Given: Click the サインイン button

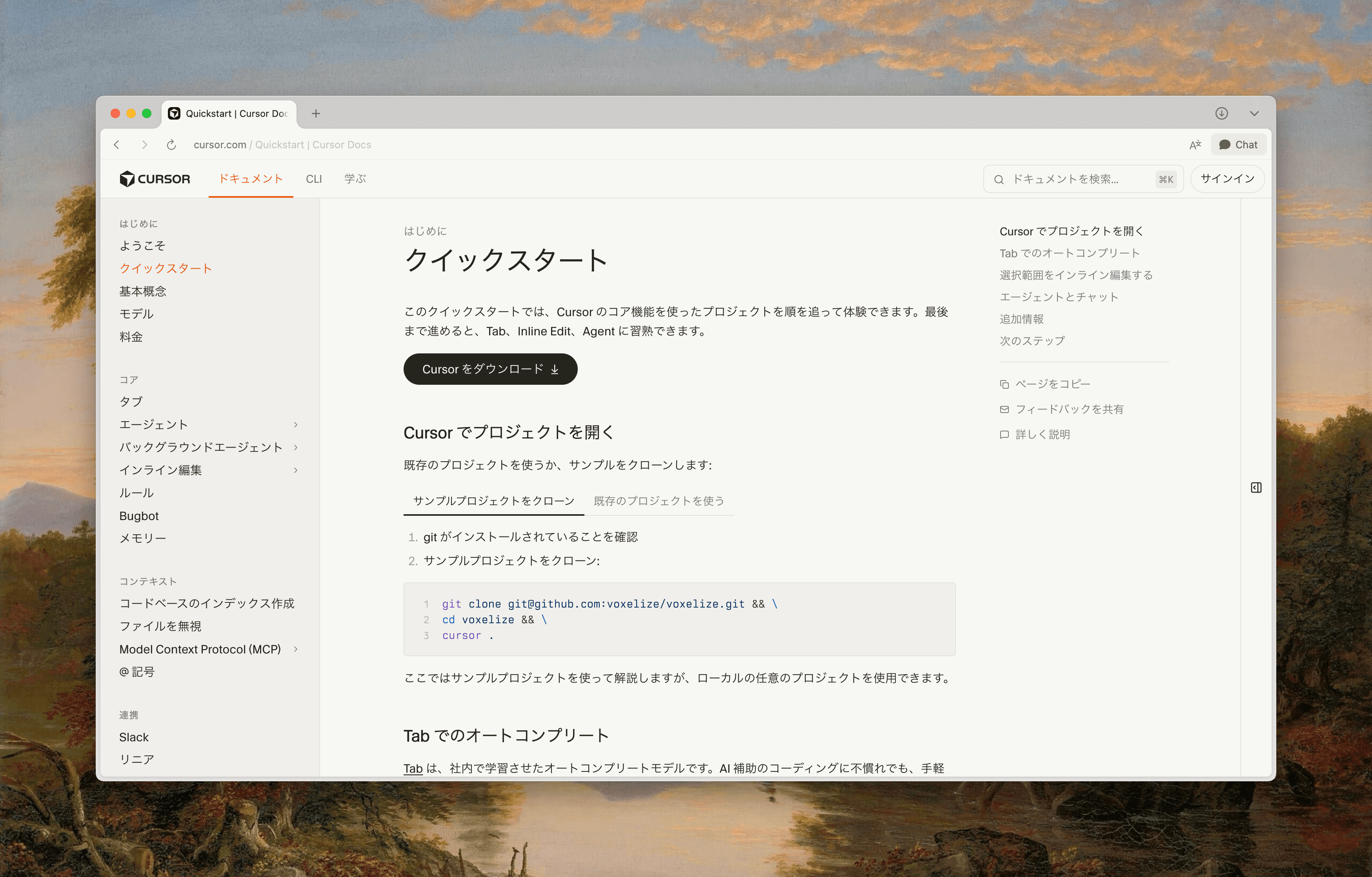Looking at the screenshot, I should click(1227, 179).
